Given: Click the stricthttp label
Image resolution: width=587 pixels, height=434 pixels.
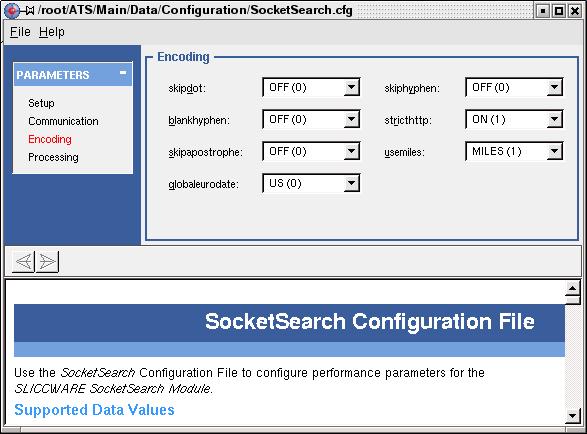Looking at the screenshot, I should pyautogui.click(x=408, y=120).
